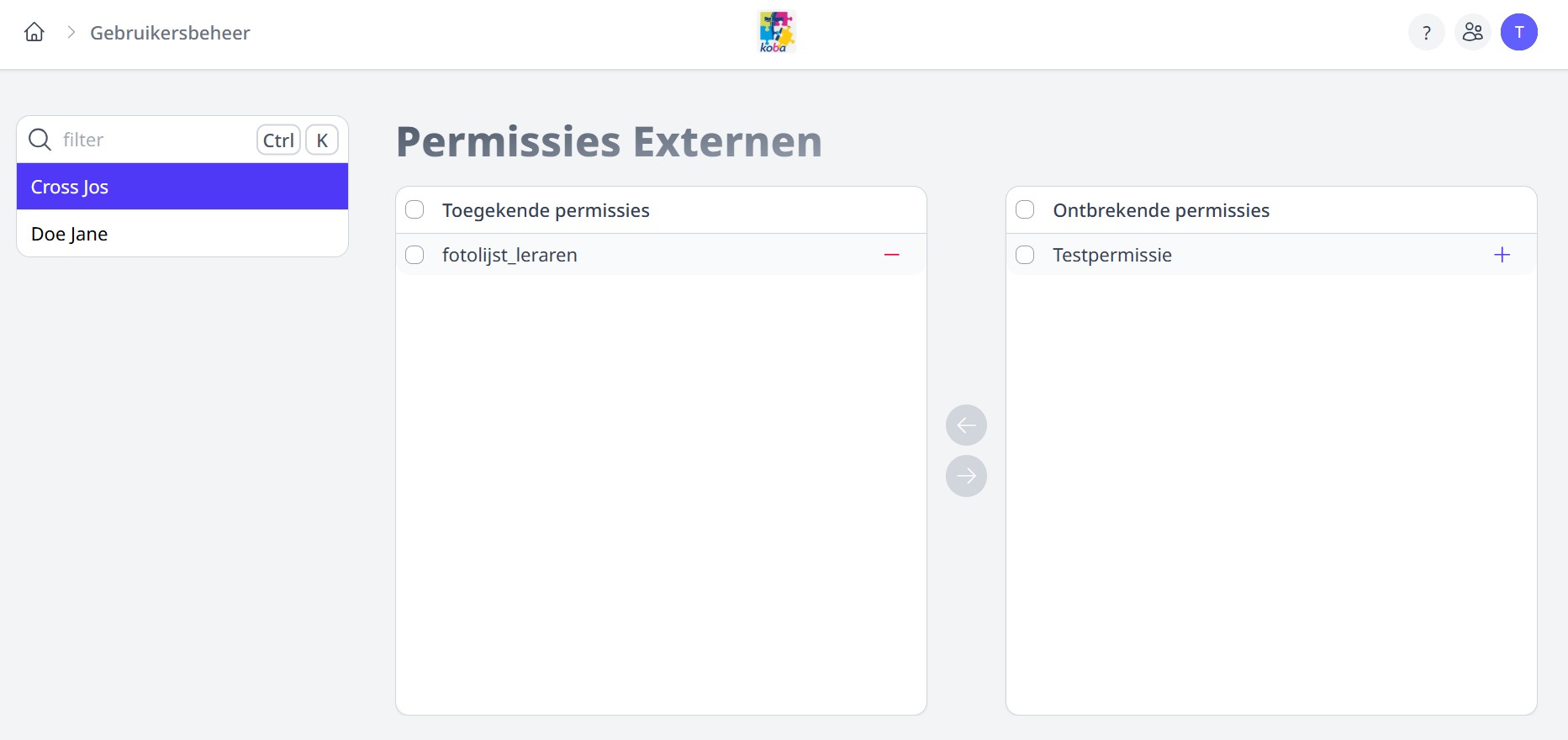Click the right transfer arrow between panels
Image resolution: width=1568 pixels, height=740 pixels.
[x=966, y=476]
